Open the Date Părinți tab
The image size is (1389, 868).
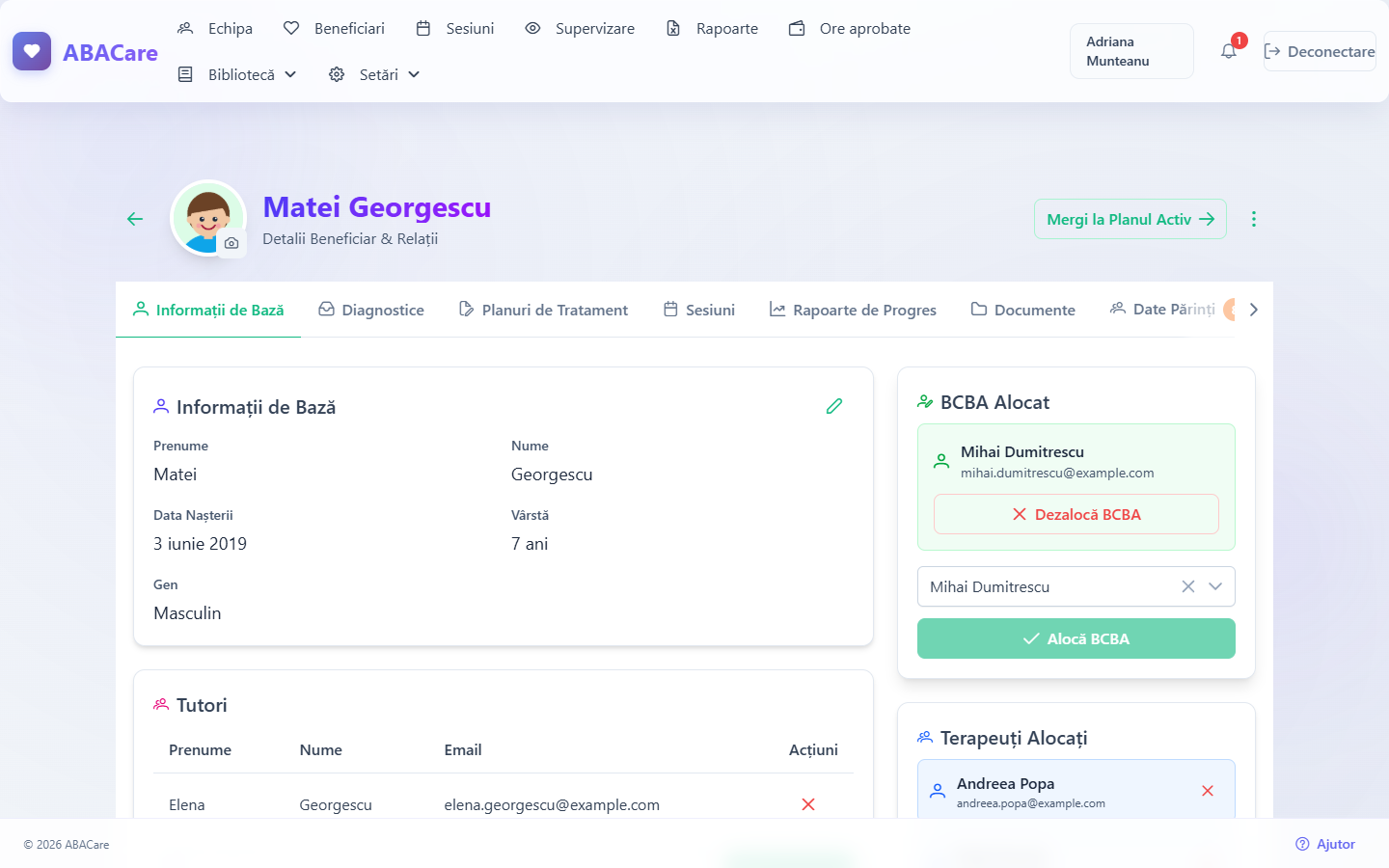tap(1164, 310)
